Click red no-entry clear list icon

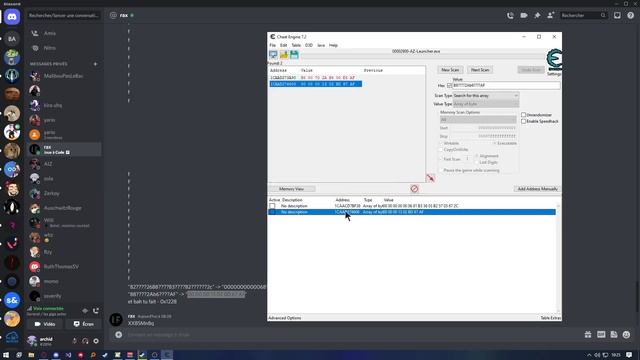pos(414,189)
